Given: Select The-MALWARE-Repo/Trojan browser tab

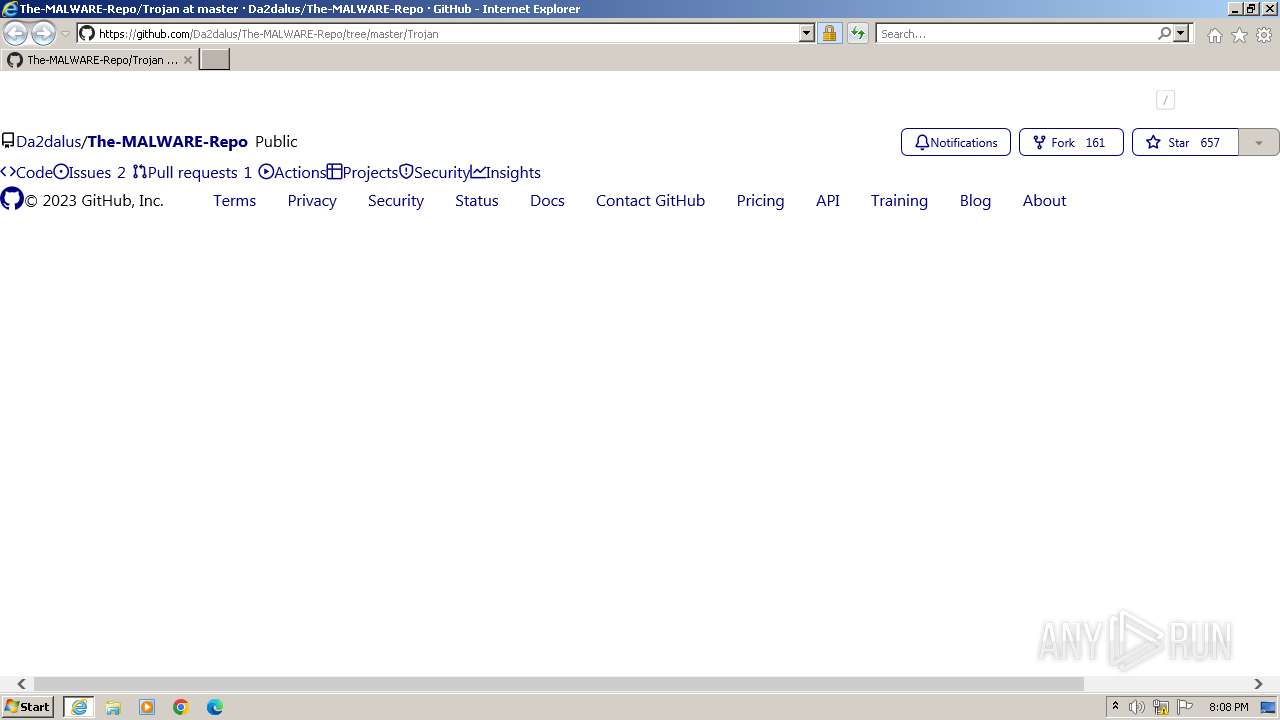Looking at the screenshot, I should (x=100, y=60).
